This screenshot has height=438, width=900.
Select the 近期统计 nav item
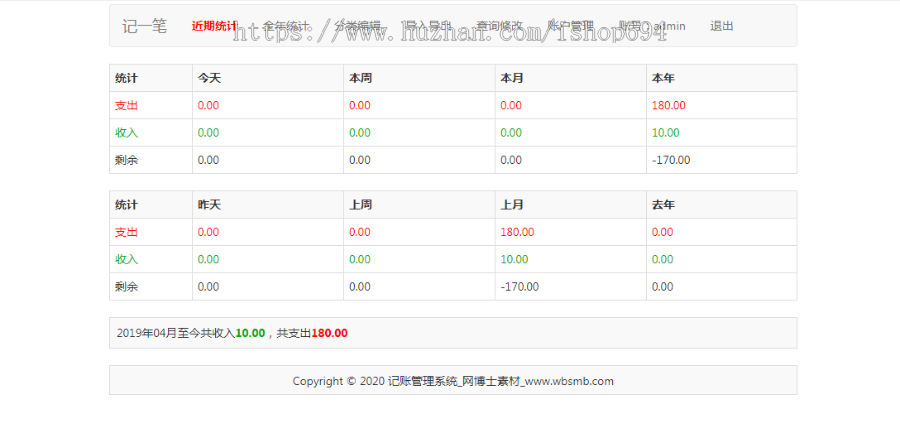214,26
